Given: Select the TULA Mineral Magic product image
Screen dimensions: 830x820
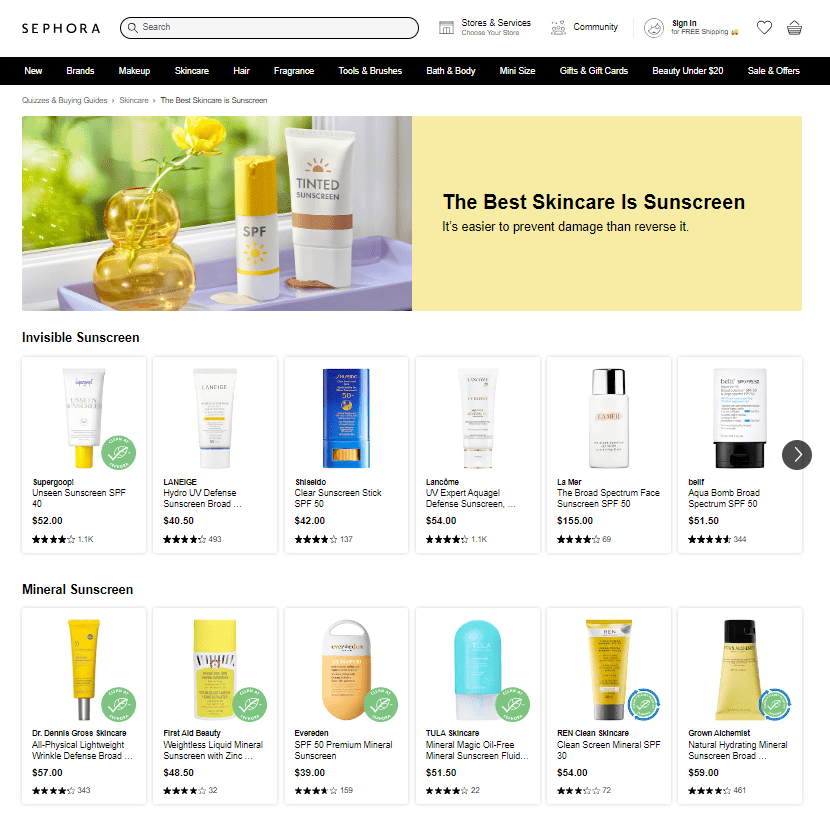Looking at the screenshot, I should pos(478,670).
